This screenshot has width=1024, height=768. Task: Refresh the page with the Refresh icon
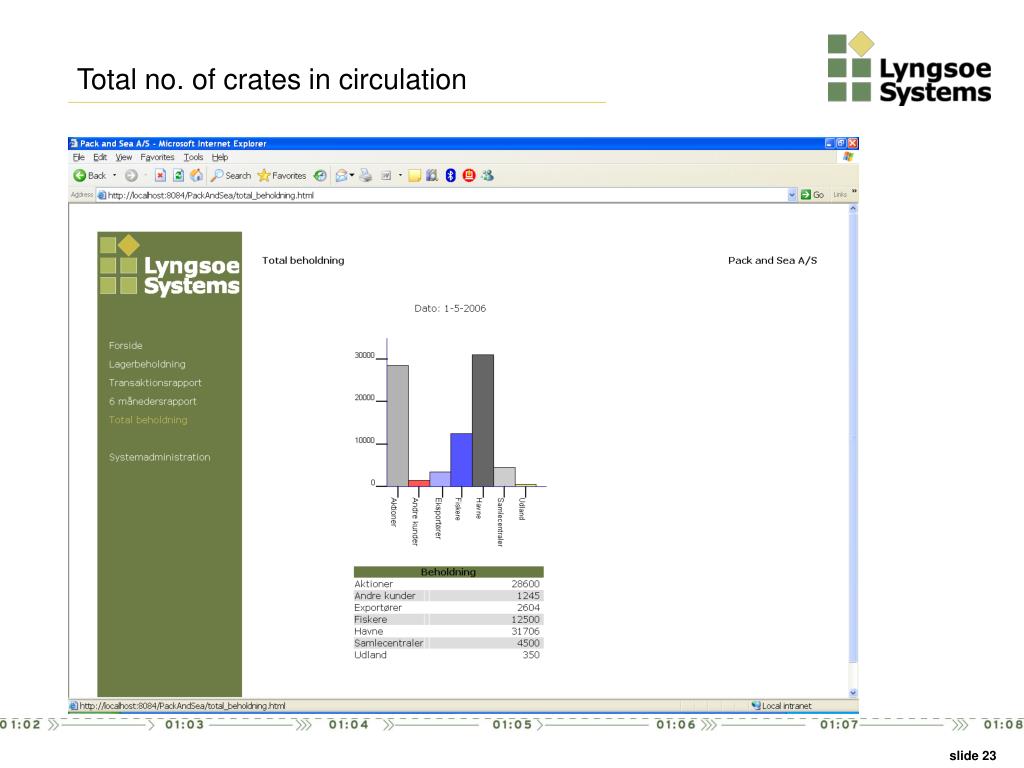click(178, 176)
